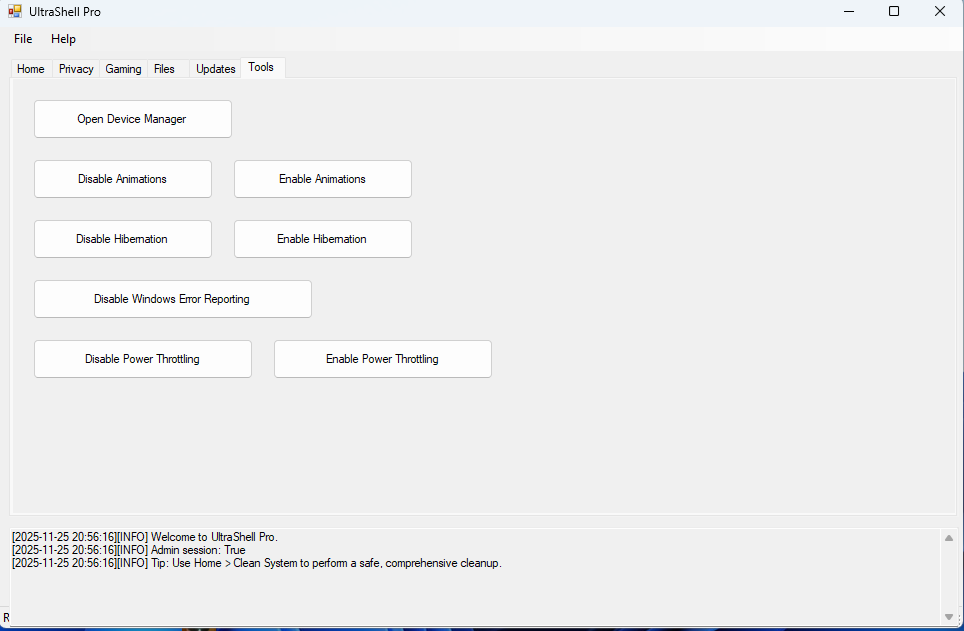964x631 pixels.
Task: Click the log scrollbar up arrow
Action: coord(949,538)
